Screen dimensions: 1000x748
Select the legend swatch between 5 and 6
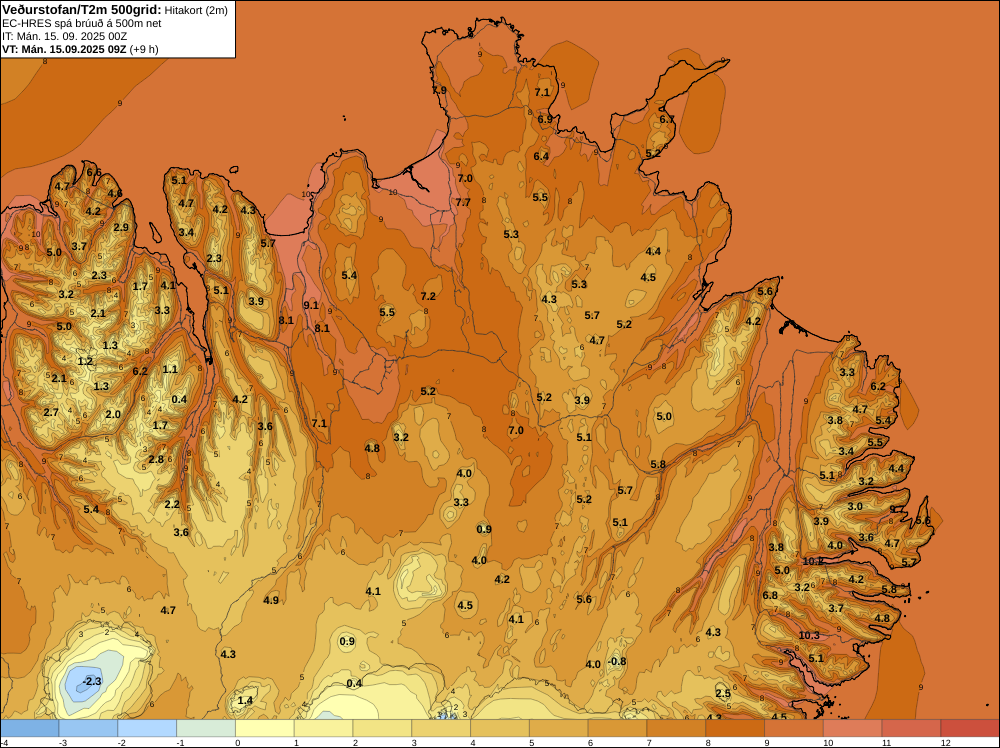pyautogui.click(x=559, y=728)
